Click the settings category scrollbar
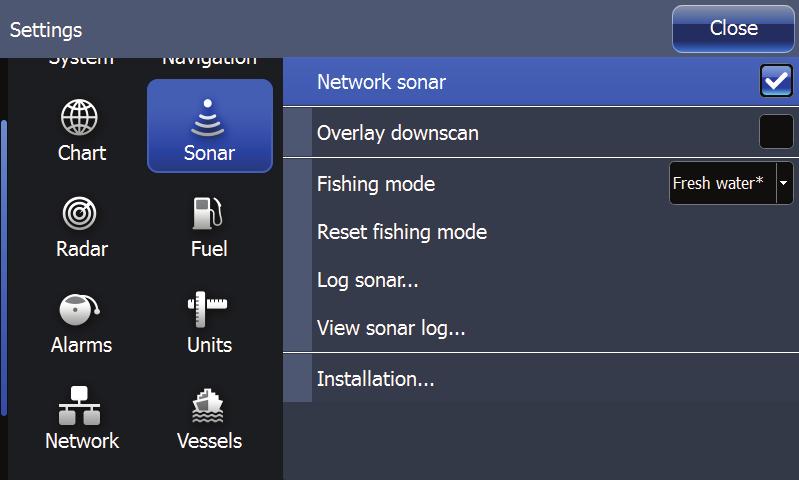This screenshot has width=799, height=480. 4,268
